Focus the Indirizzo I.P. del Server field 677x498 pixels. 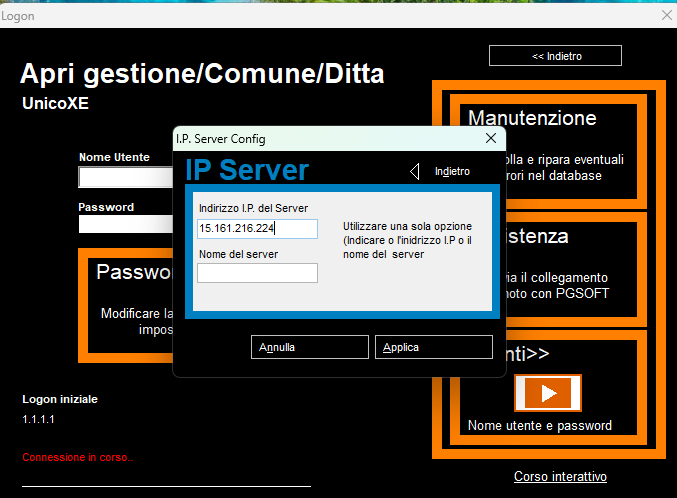257,229
